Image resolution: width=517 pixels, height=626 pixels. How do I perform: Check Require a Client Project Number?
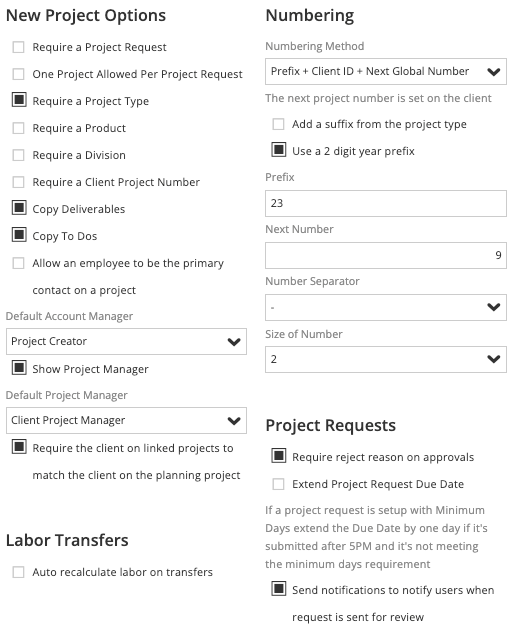click(x=18, y=182)
